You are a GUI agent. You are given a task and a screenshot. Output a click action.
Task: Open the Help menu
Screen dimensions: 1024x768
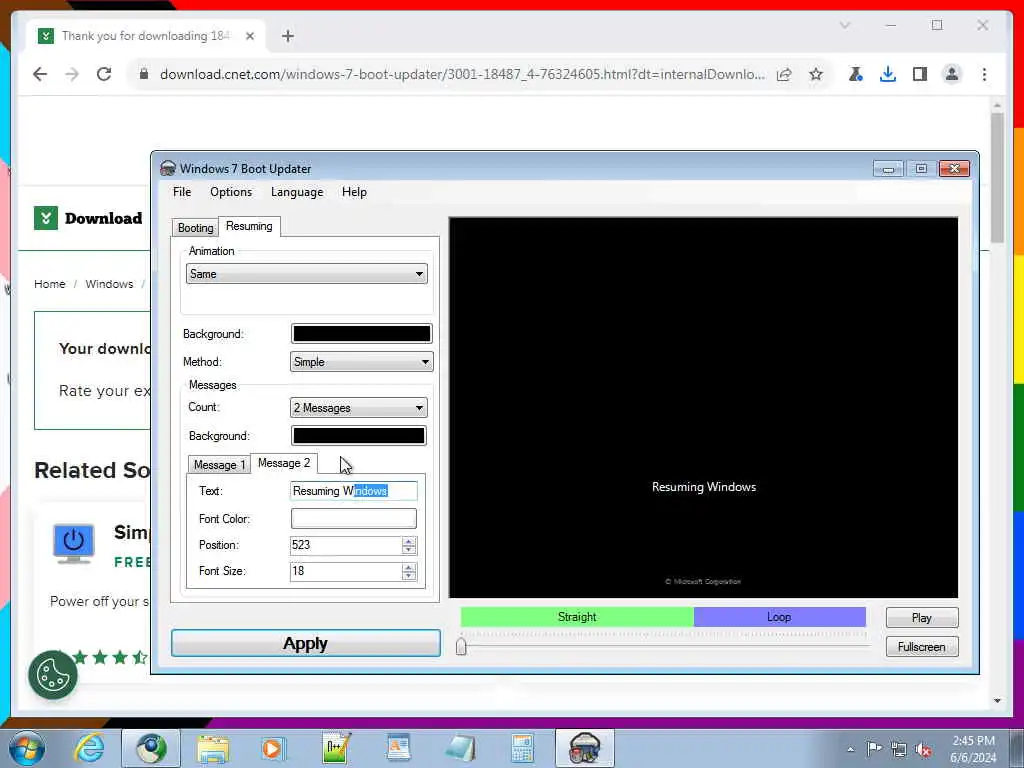pyautogui.click(x=354, y=192)
